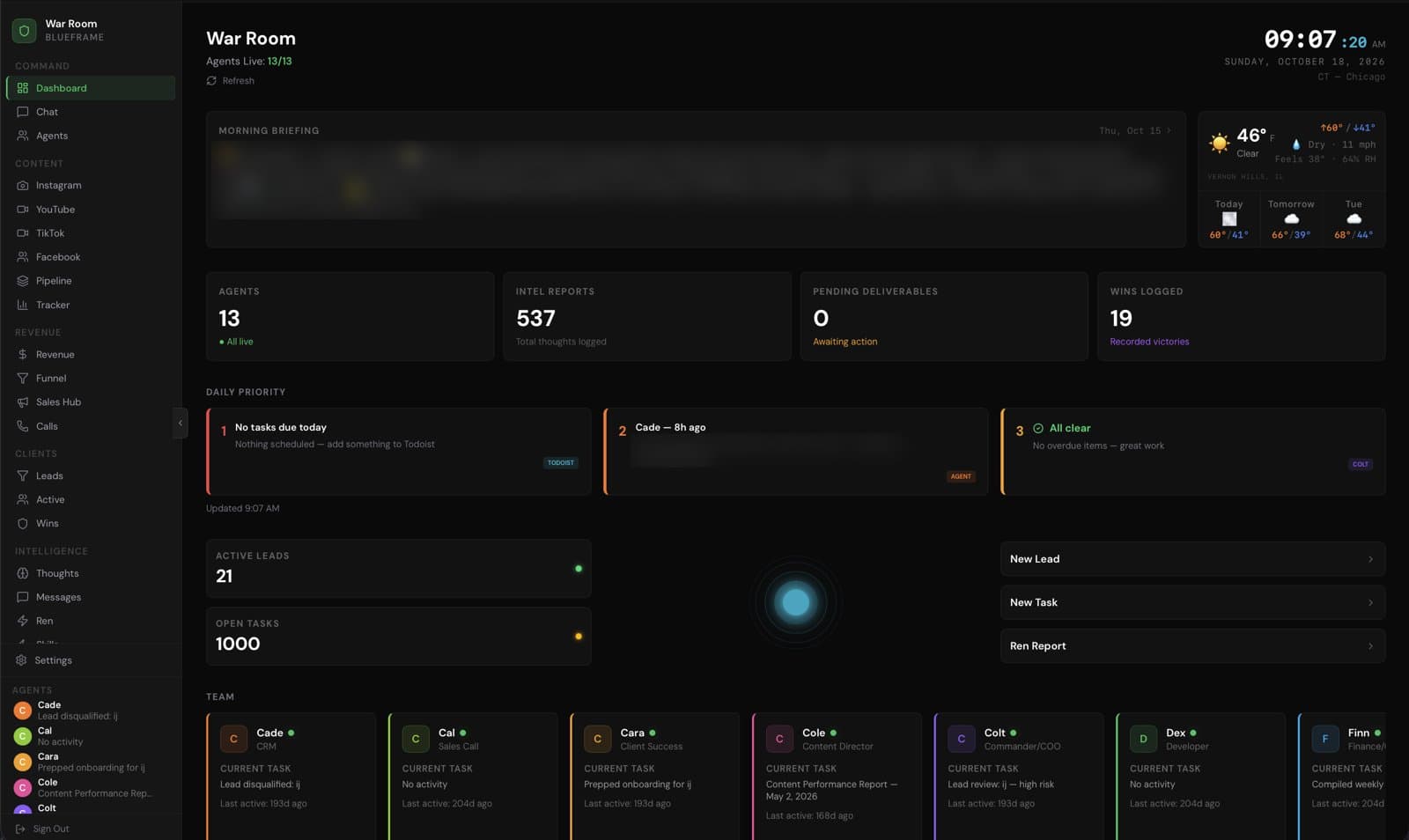Open the Calls phone icon in sidebar
This screenshot has width=1409, height=840.
point(23,426)
